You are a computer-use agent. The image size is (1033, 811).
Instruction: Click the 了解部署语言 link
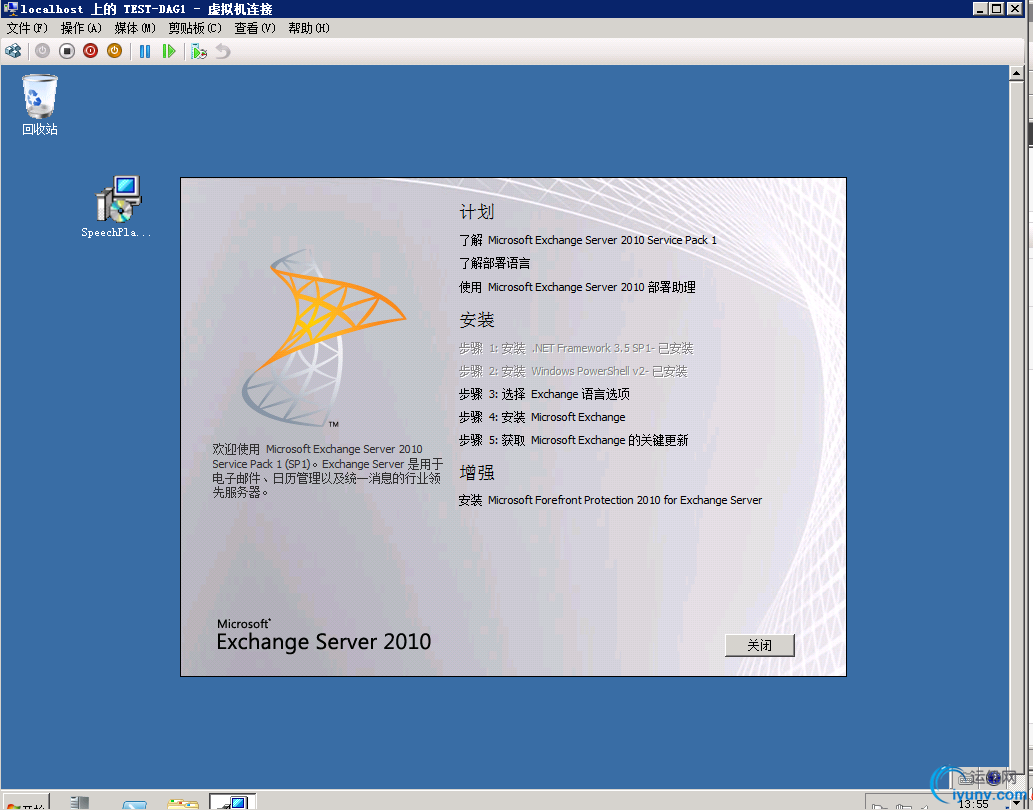pyautogui.click(x=495, y=263)
